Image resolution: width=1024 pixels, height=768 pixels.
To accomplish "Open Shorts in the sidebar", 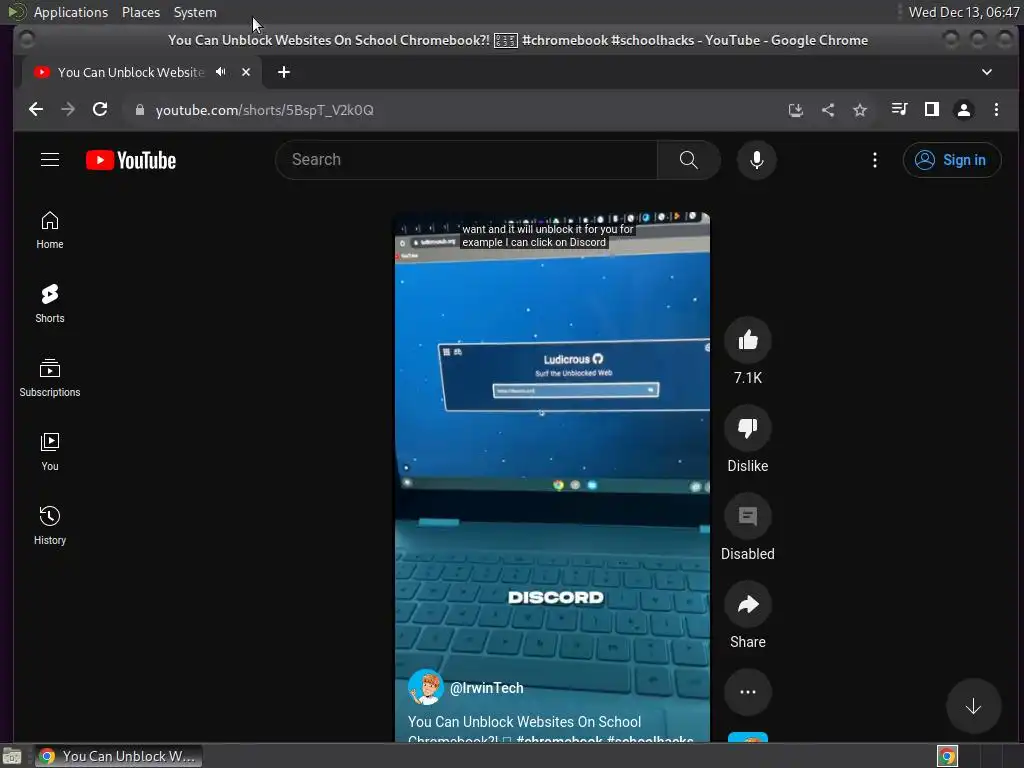I will [x=50, y=304].
